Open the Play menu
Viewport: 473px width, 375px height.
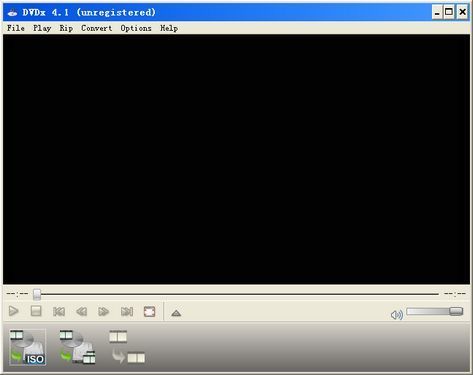[42, 28]
